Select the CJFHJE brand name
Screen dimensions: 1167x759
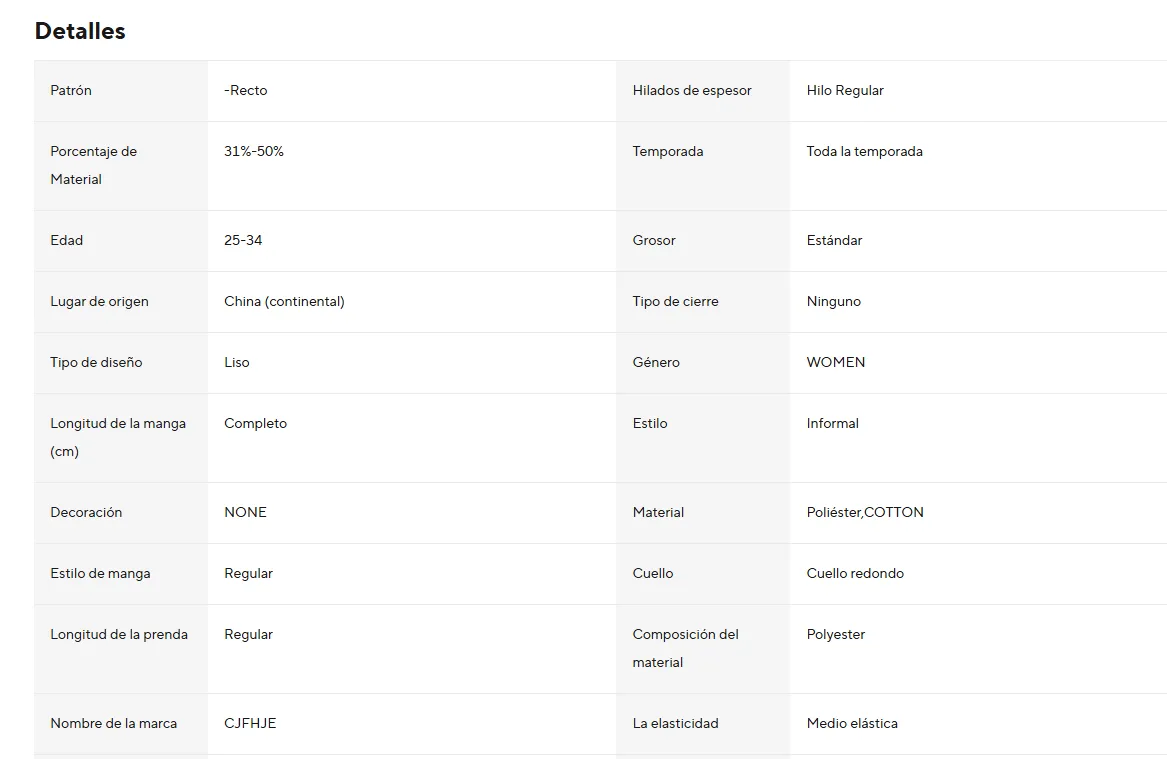click(x=250, y=723)
